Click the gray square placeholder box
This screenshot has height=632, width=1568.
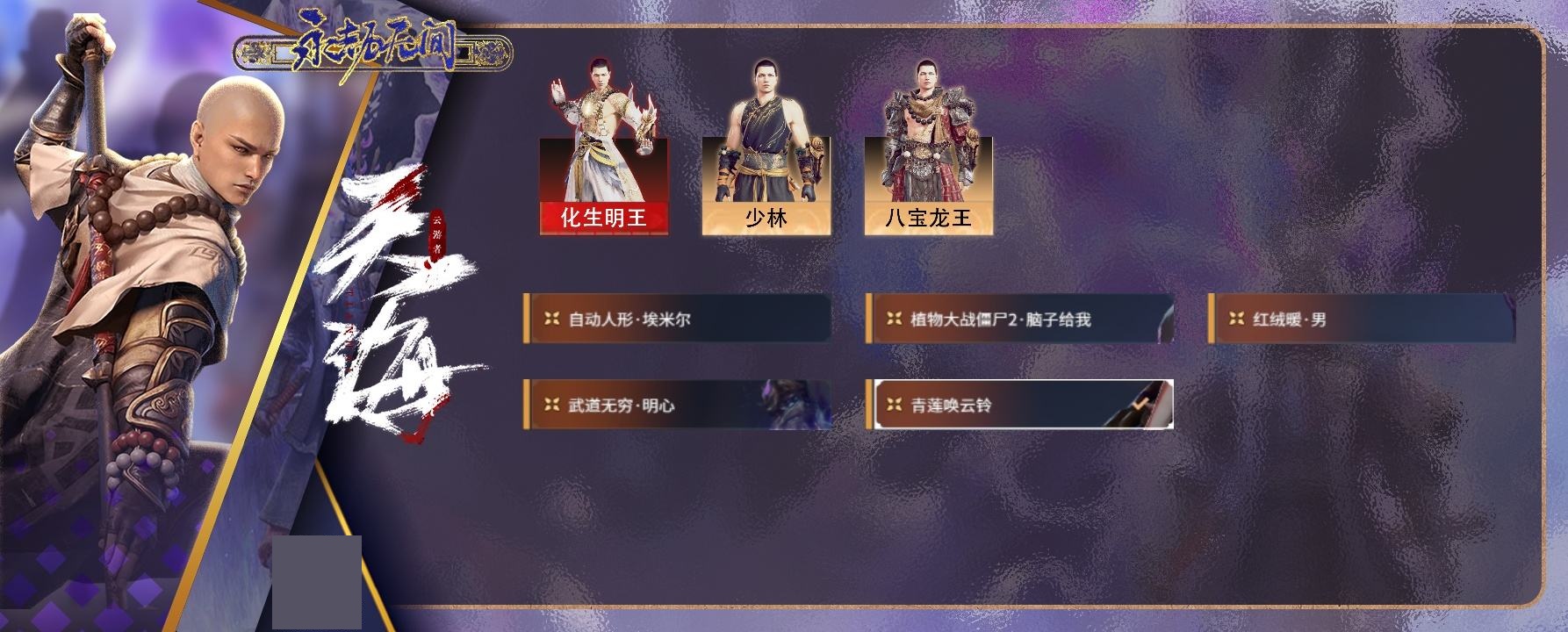pyautogui.click(x=317, y=582)
